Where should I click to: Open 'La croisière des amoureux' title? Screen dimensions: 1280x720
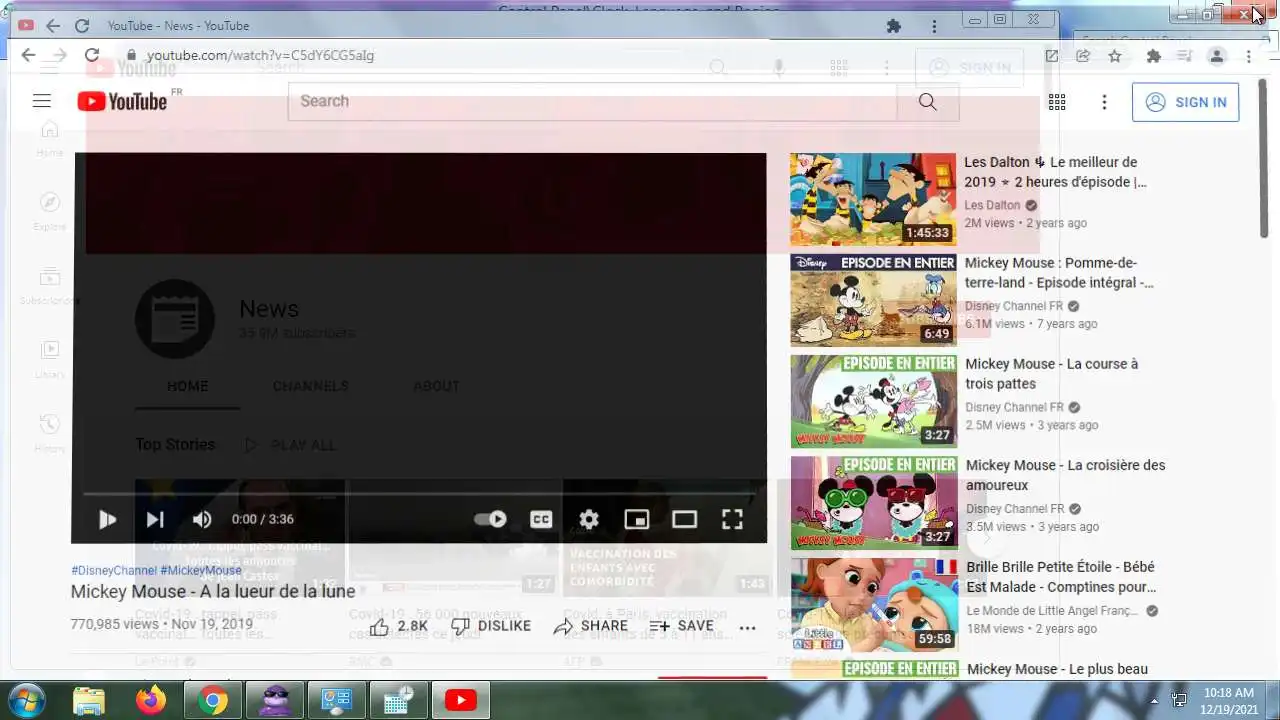click(1065, 475)
